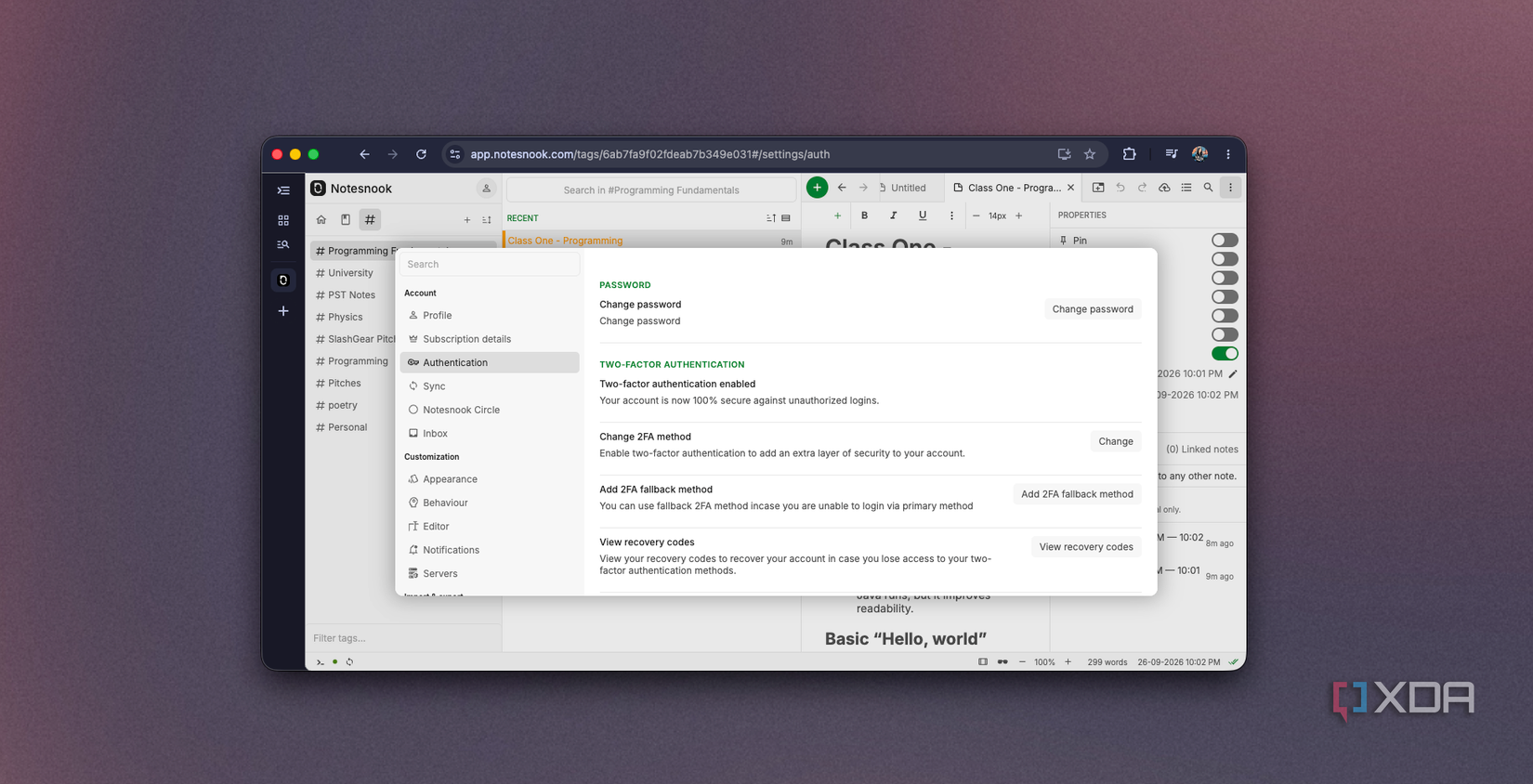Select Authentication in settings sidebar
1533x784 pixels.
tap(490, 362)
